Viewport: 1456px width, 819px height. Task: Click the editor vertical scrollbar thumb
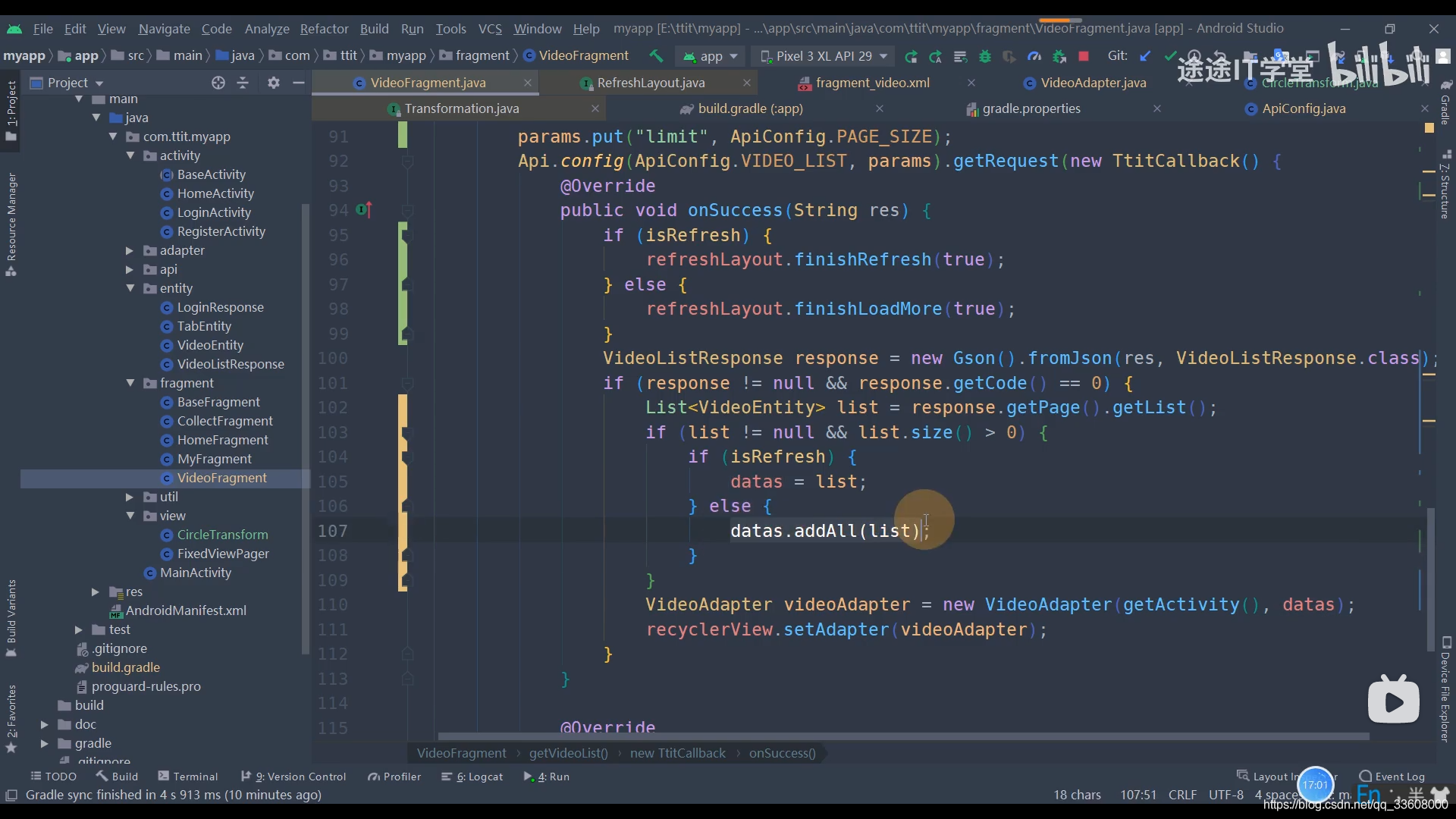click(1431, 579)
